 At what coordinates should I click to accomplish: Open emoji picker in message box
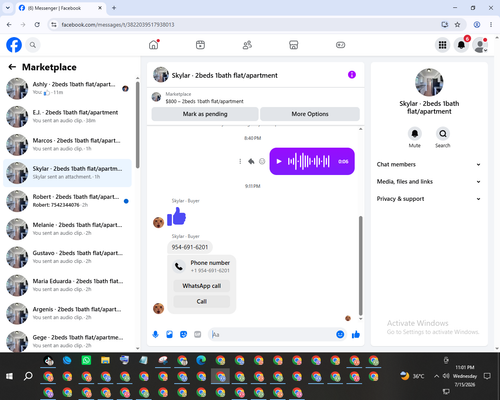tap(340, 334)
